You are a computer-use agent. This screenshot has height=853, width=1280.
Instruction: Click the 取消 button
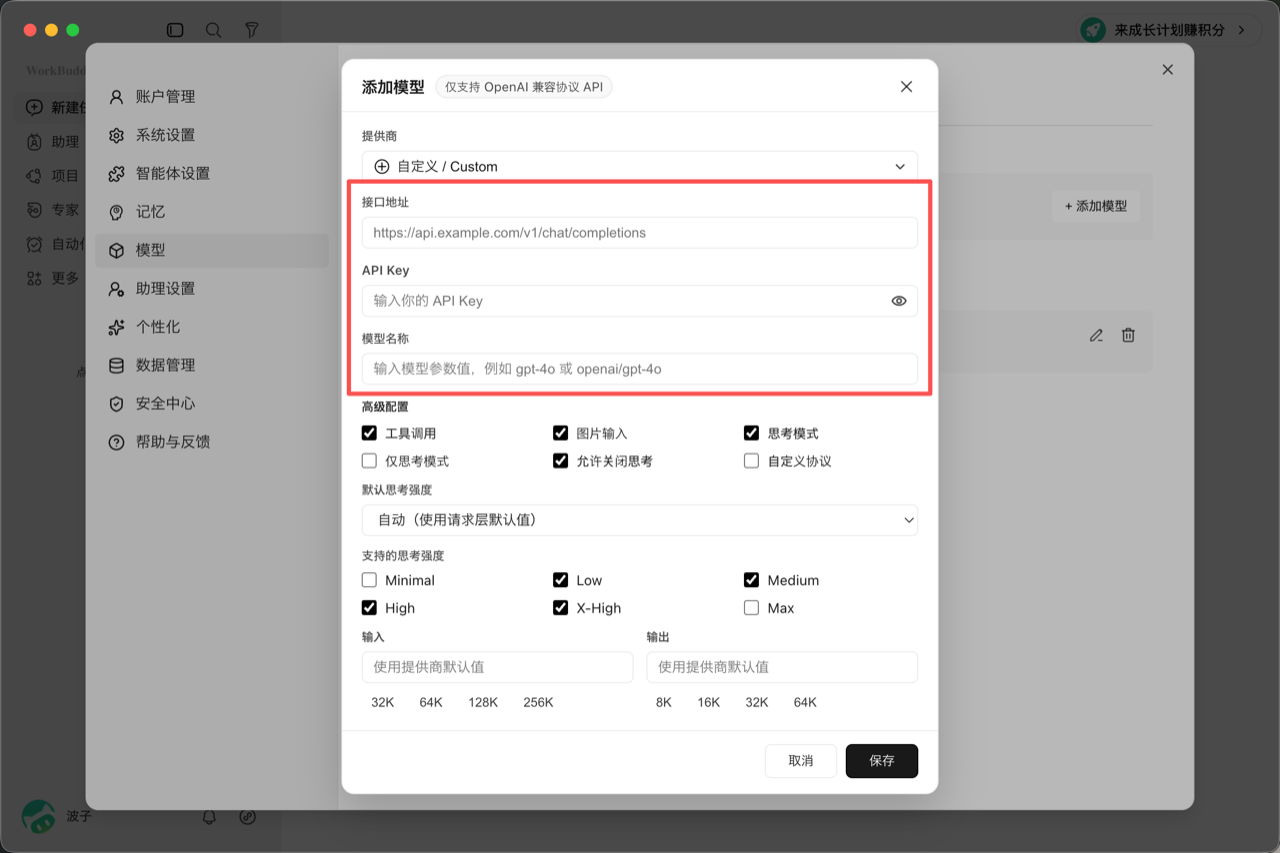[801, 761]
